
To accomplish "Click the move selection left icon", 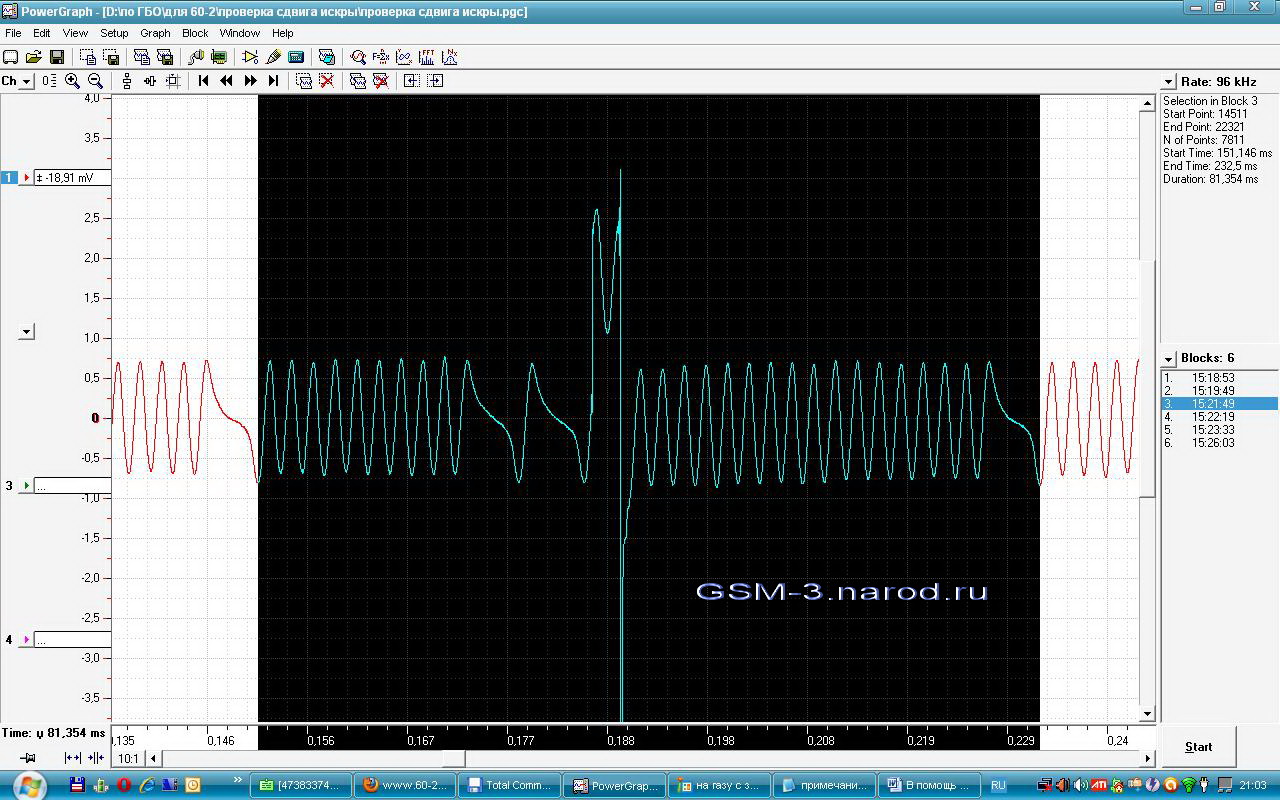I will [412, 81].
